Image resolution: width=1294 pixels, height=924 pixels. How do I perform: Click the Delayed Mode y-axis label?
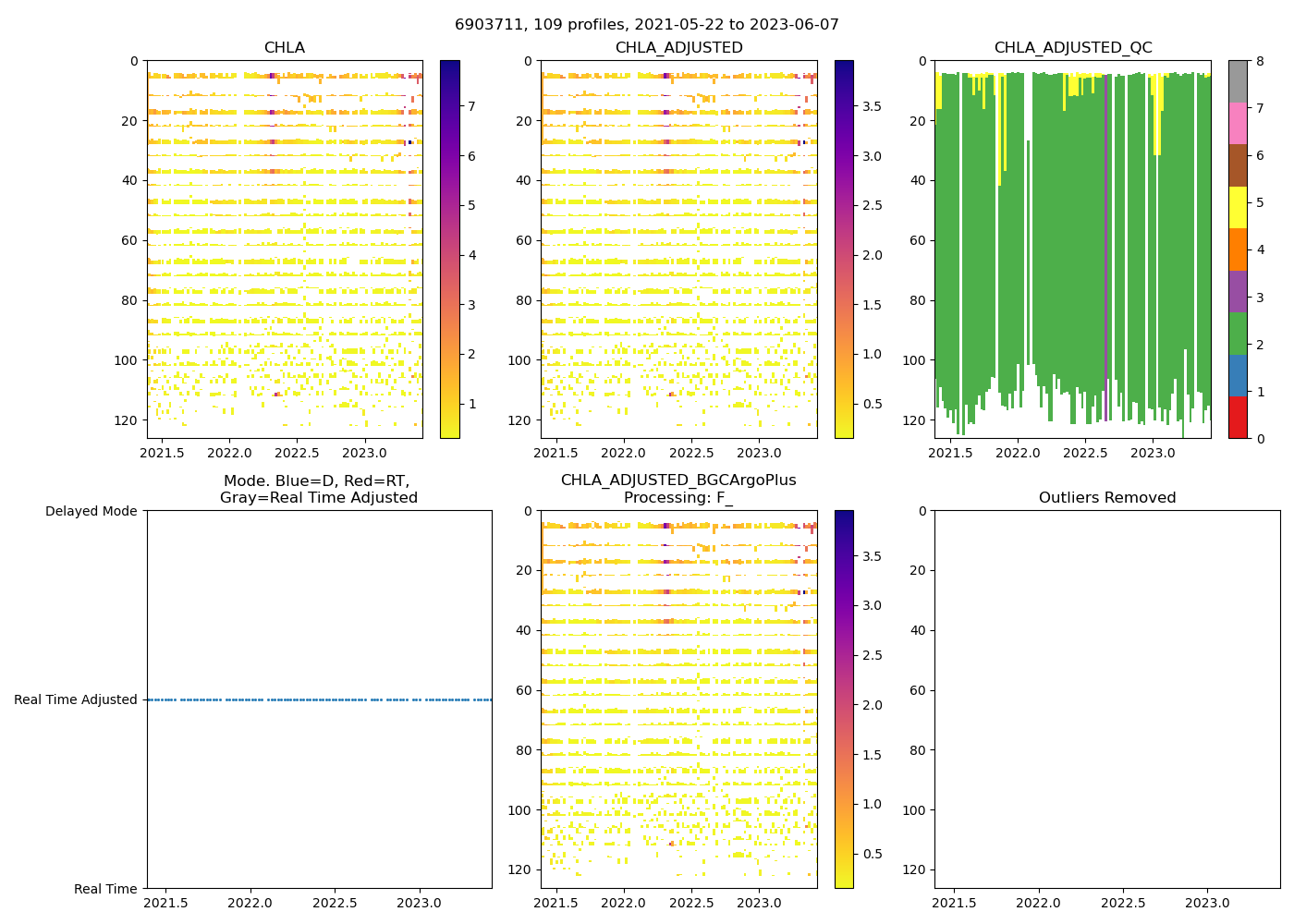point(91,511)
